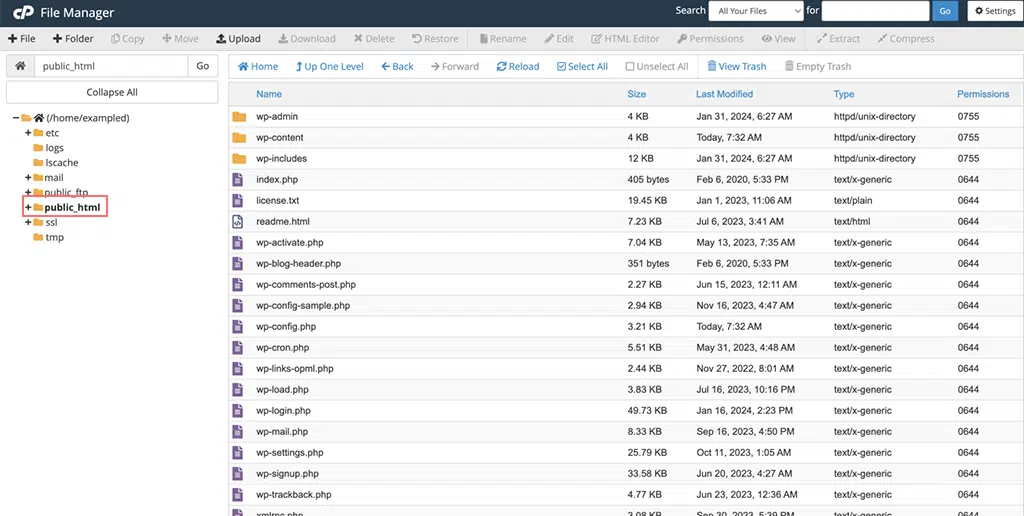Click the wp-login.php file icon

click(238, 410)
